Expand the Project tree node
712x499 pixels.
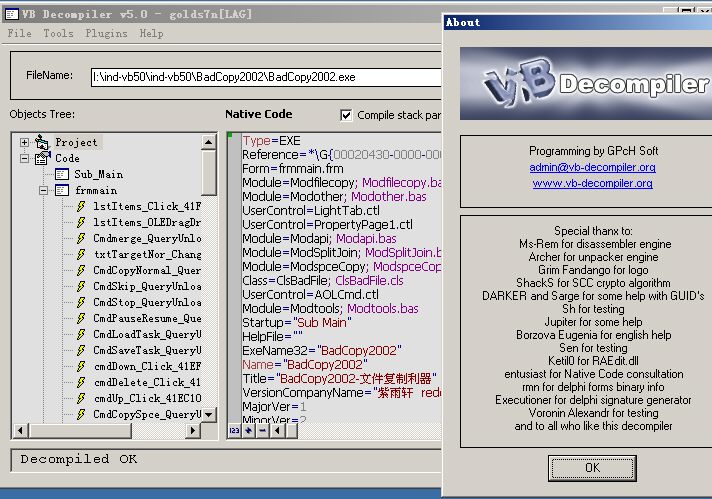point(24,143)
